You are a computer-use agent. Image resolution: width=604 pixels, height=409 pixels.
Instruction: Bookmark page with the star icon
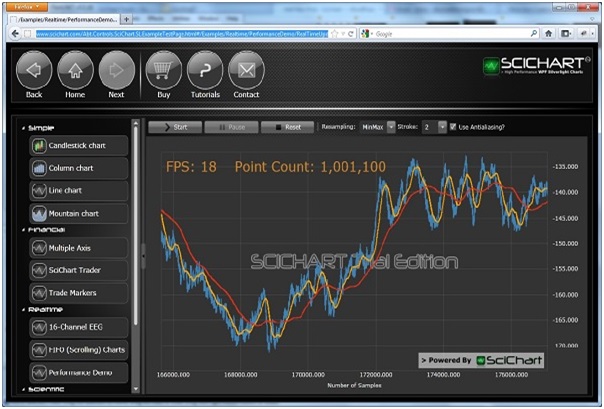pyautogui.click(x=334, y=34)
